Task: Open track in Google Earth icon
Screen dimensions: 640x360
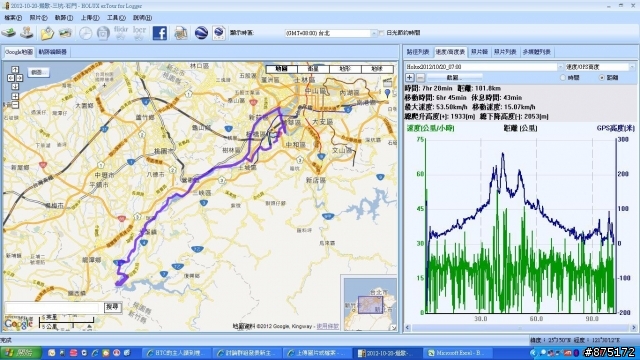Action: pyautogui.click(x=201, y=33)
